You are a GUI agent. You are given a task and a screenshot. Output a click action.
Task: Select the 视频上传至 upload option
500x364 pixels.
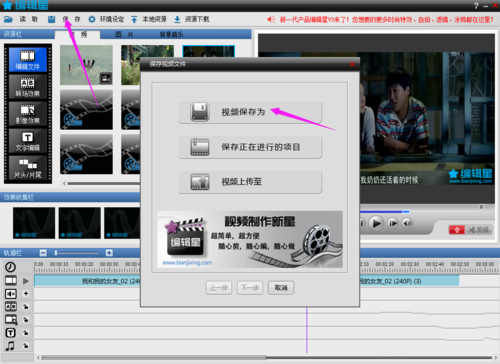click(x=250, y=182)
